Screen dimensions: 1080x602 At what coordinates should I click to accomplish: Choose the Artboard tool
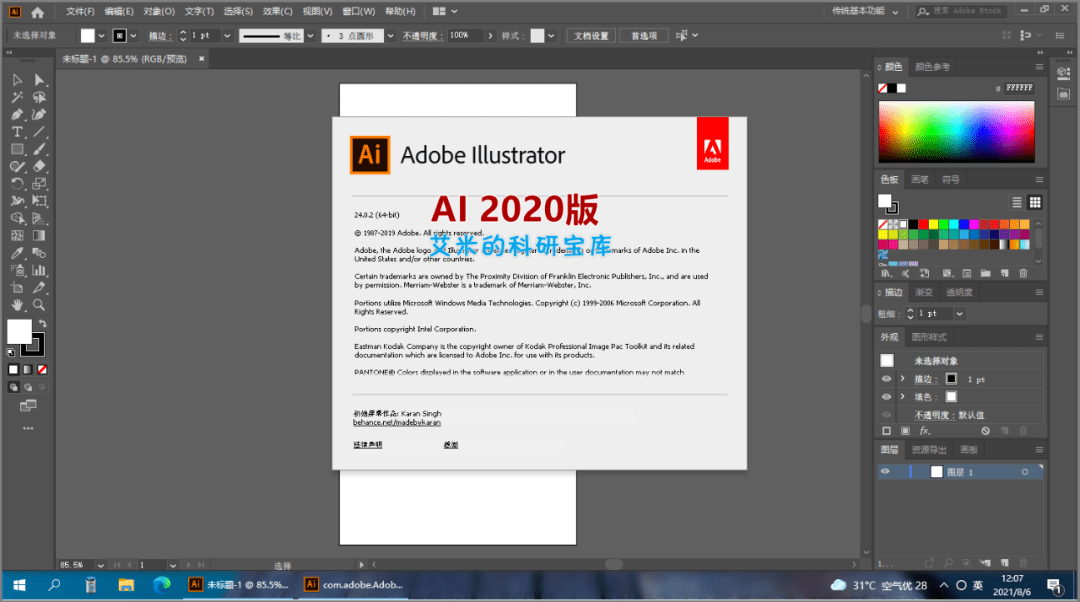(x=17, y=287)
